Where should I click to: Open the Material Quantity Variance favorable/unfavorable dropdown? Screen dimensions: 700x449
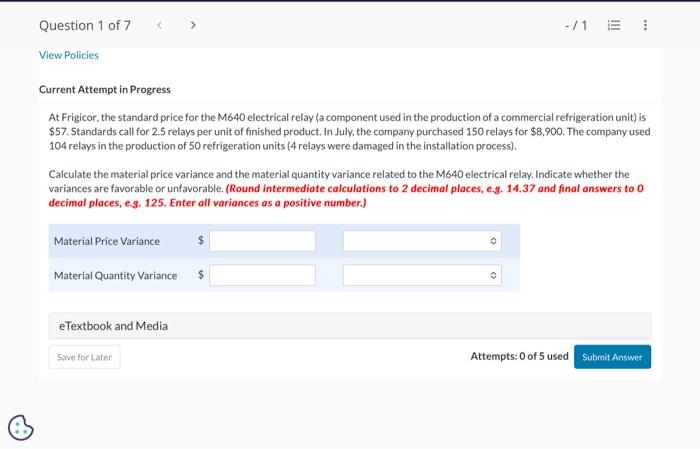422,275
